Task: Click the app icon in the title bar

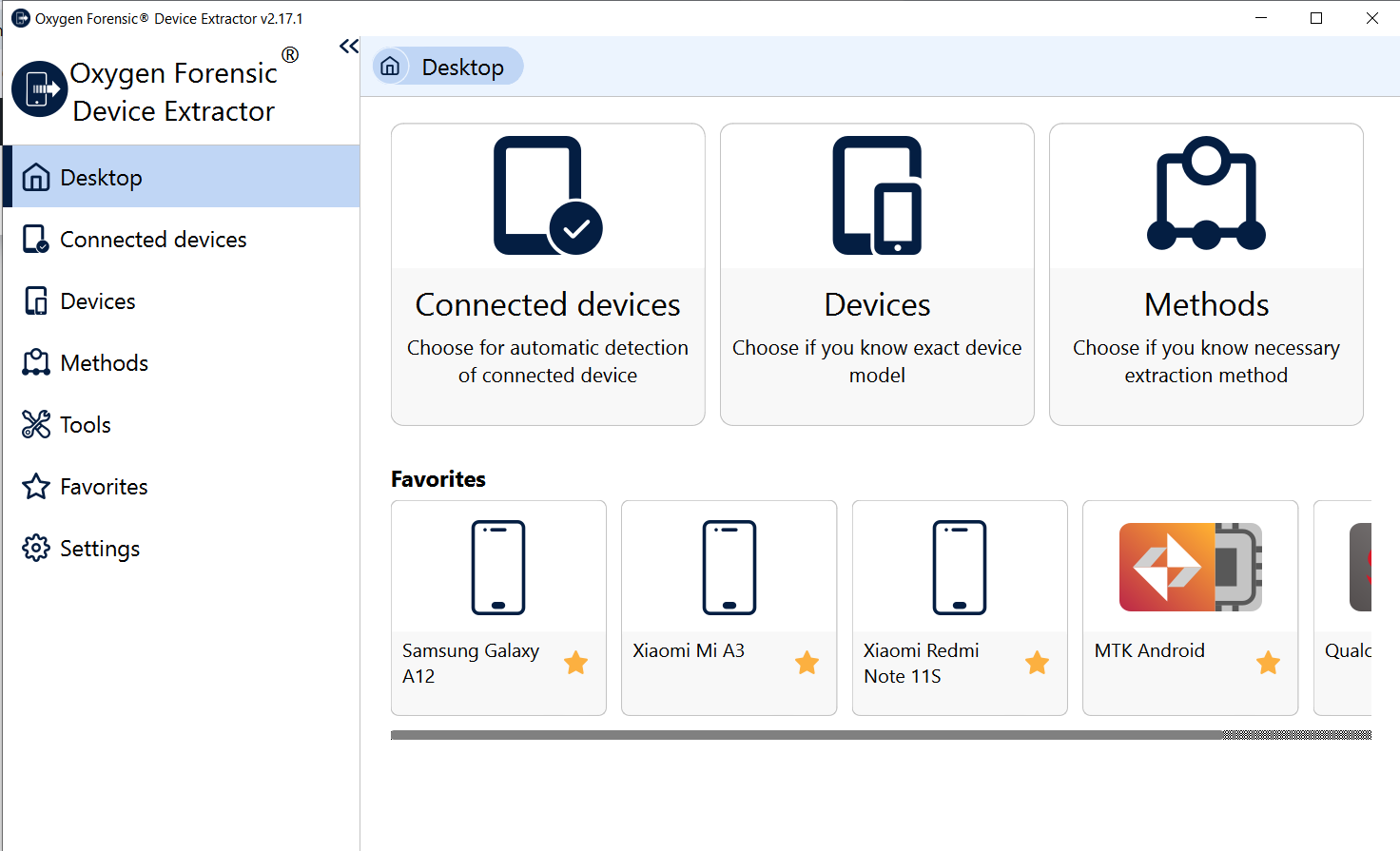Action: pyautogui.click(x=20, y=18)
